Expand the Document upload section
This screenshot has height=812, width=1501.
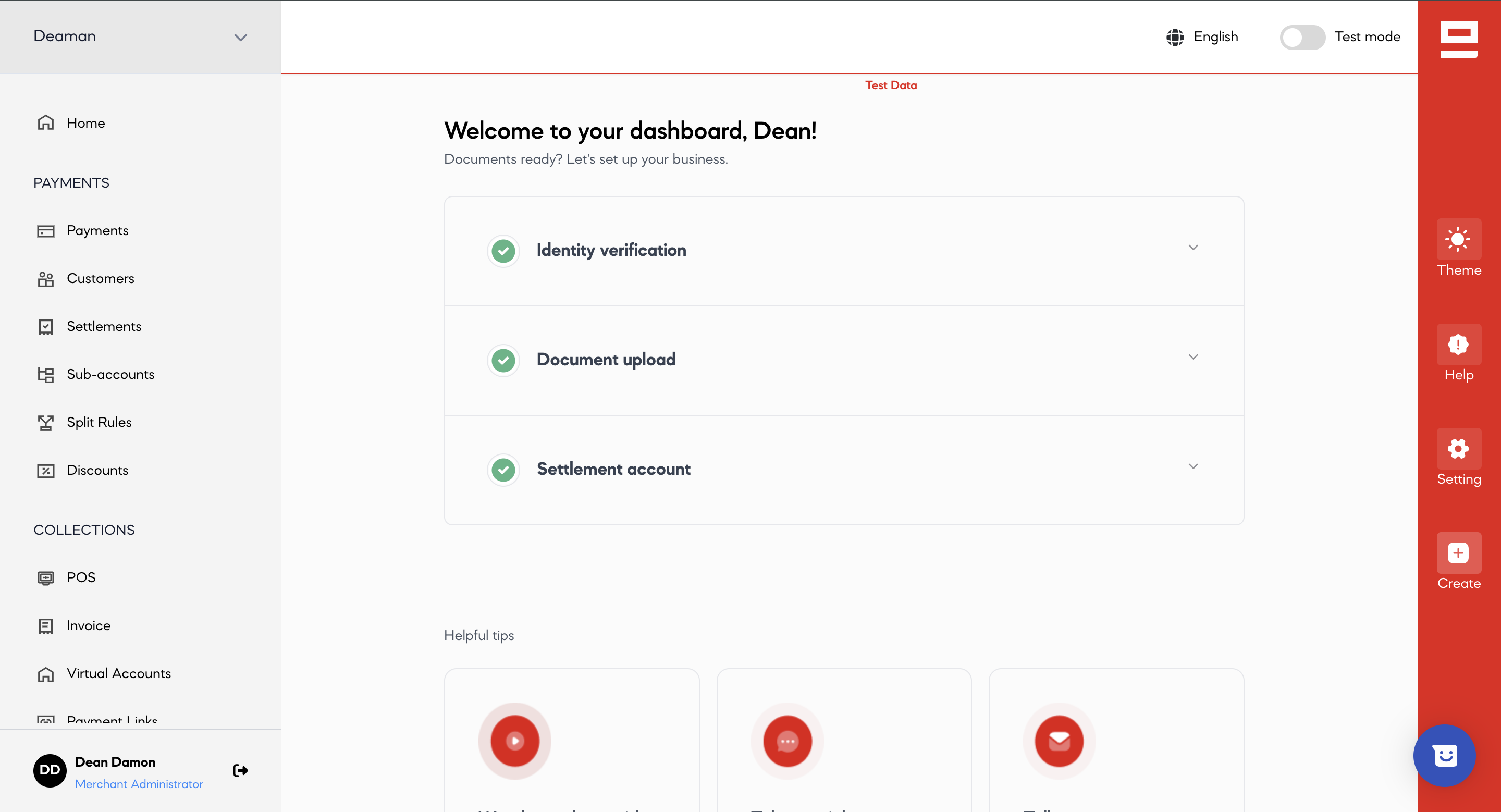[1193, 357]
